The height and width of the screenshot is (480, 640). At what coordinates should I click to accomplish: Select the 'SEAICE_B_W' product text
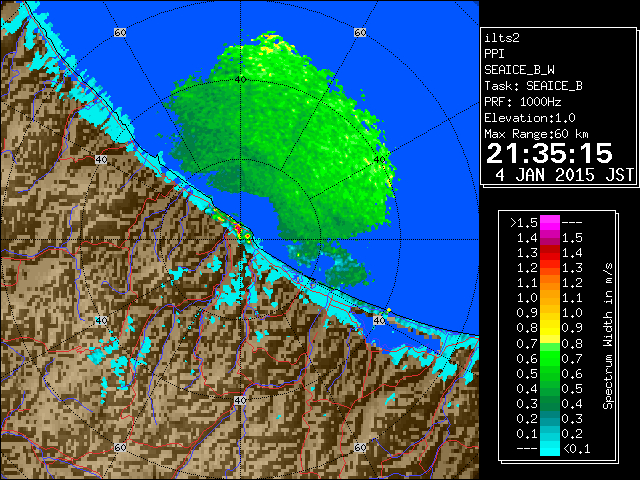tap(520, 70)
